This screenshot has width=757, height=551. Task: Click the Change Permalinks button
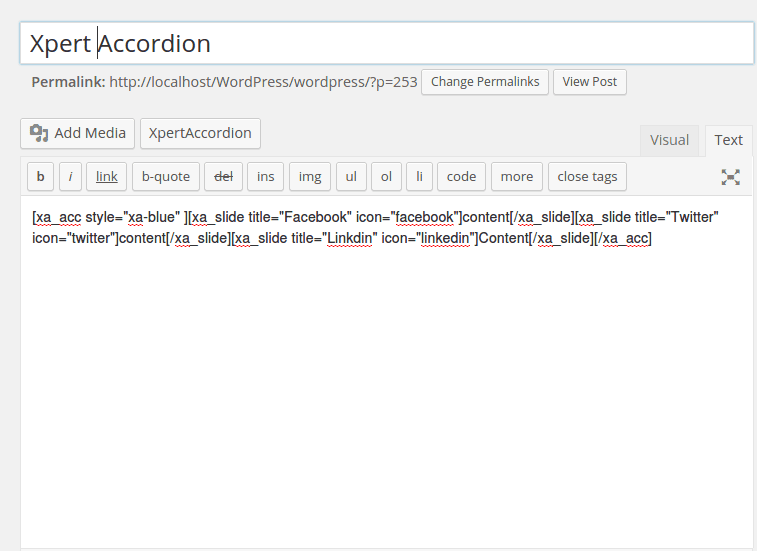click(x=485, y=82)
